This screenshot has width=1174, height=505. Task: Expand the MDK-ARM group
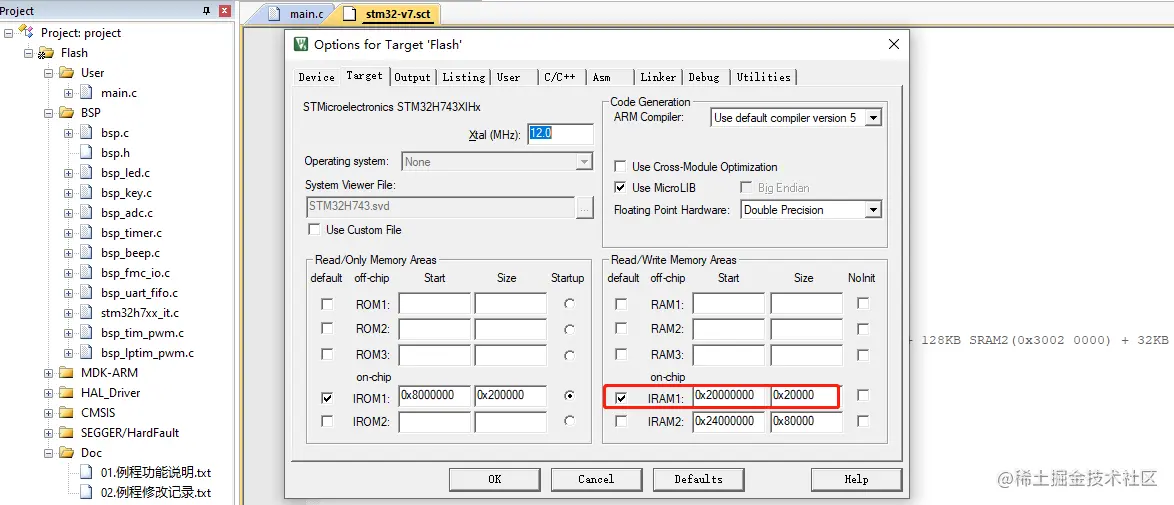point(49,372)
